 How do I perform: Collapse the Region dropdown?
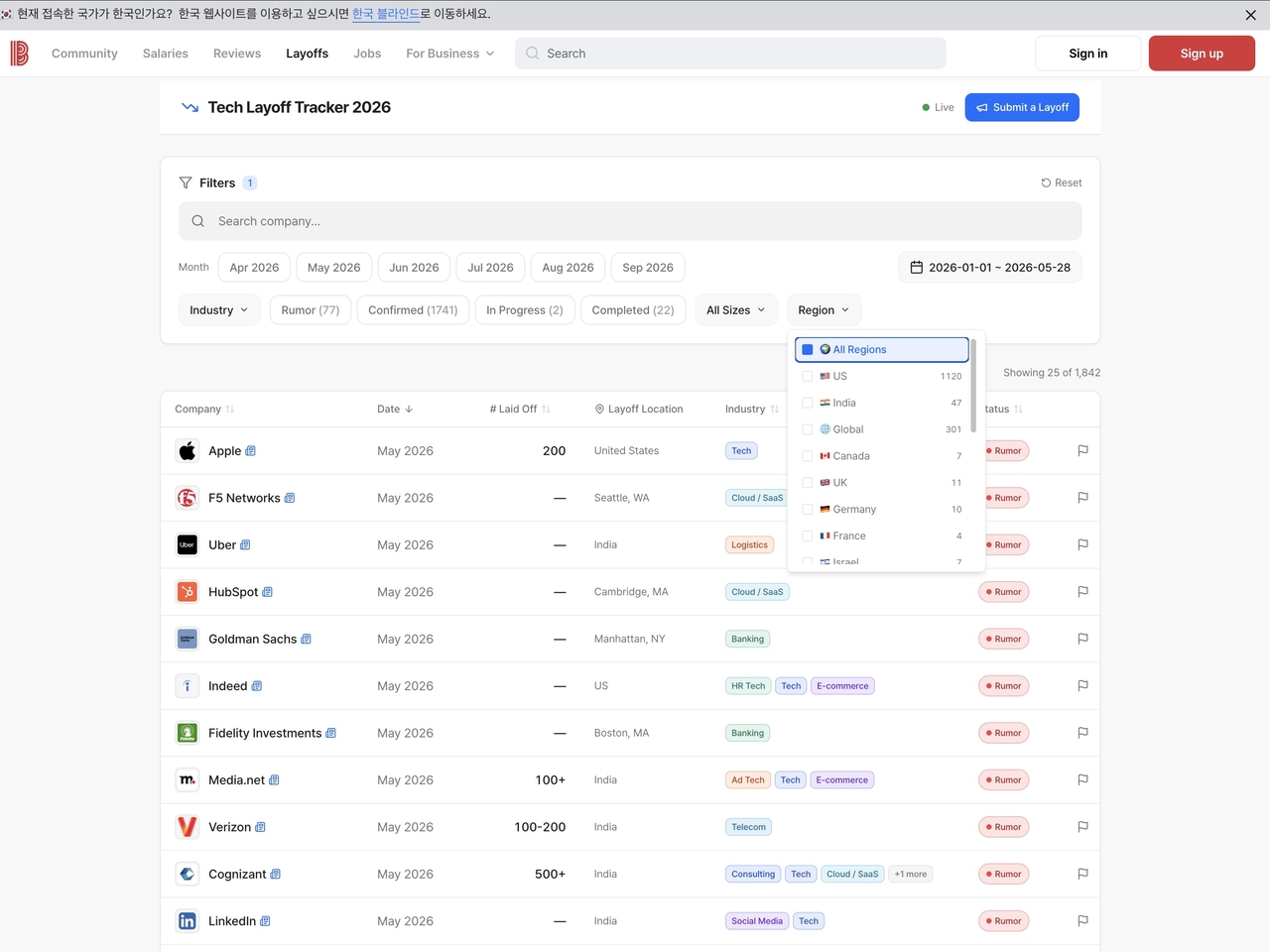tap(824, 310)
